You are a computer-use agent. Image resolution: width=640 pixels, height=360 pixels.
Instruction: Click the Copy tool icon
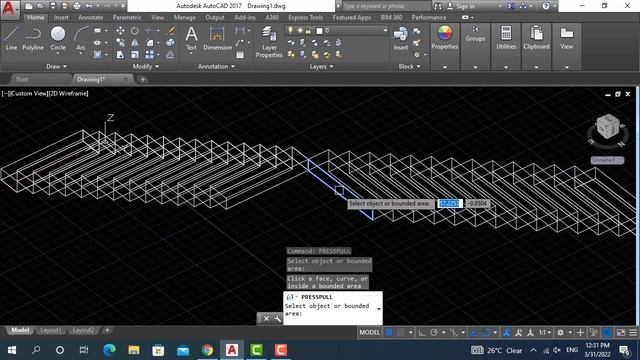coord(120,42)
